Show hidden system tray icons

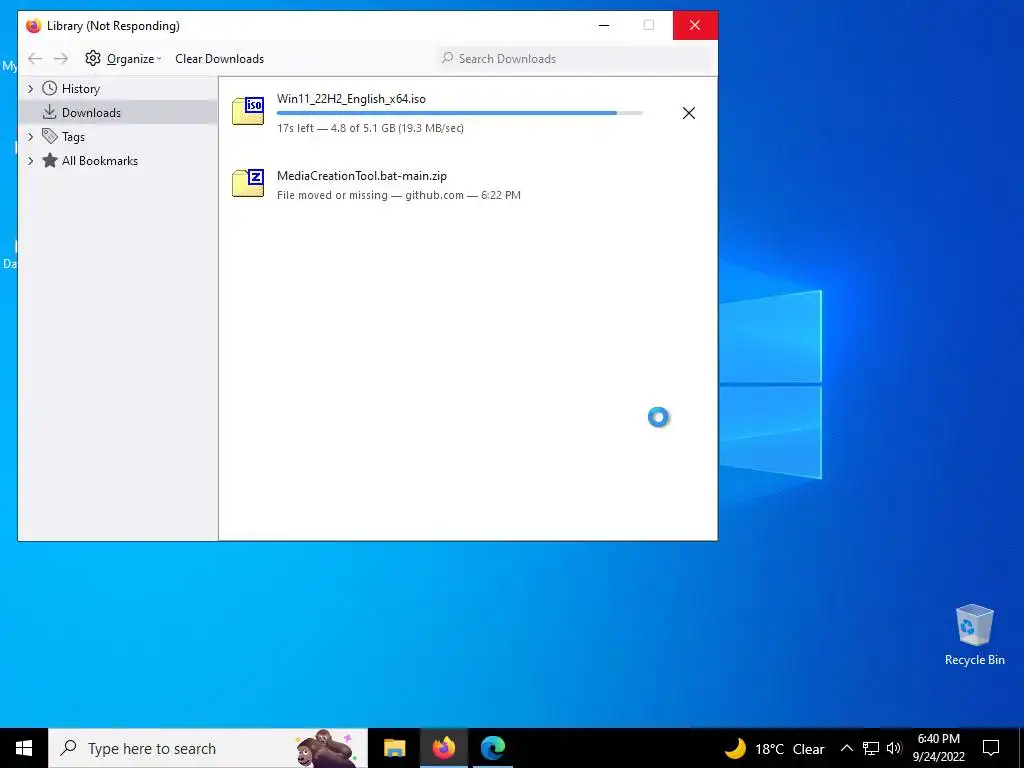pos(846,748)
